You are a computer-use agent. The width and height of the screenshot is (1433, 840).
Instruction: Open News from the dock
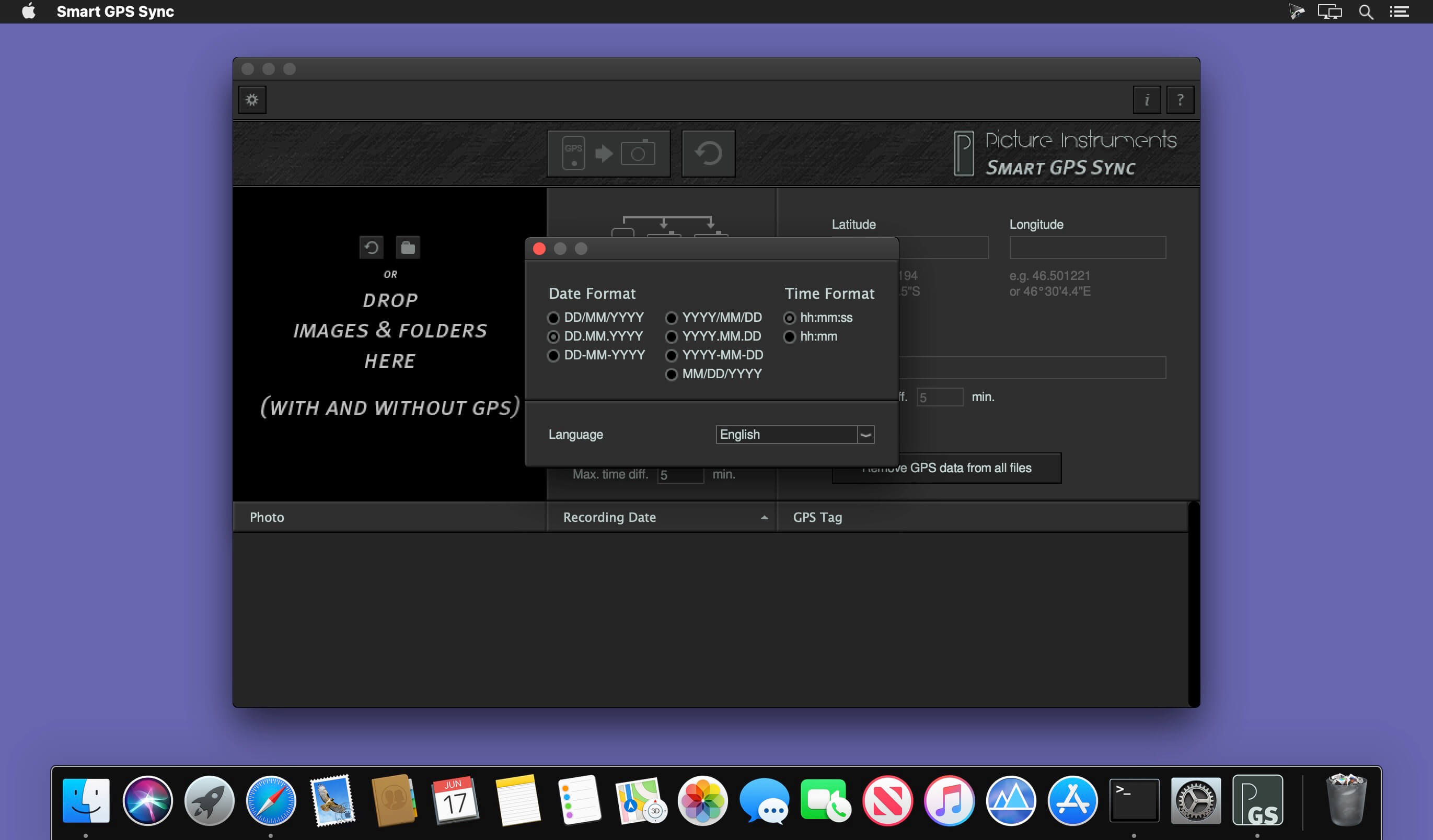pos(887,800)
